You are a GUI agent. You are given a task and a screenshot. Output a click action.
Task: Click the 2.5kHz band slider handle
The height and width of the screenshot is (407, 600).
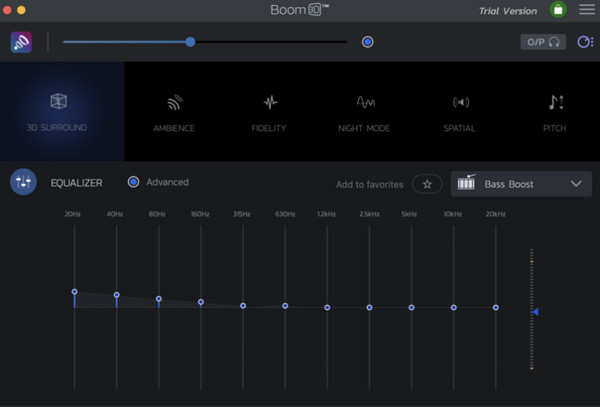pos(369,308)
